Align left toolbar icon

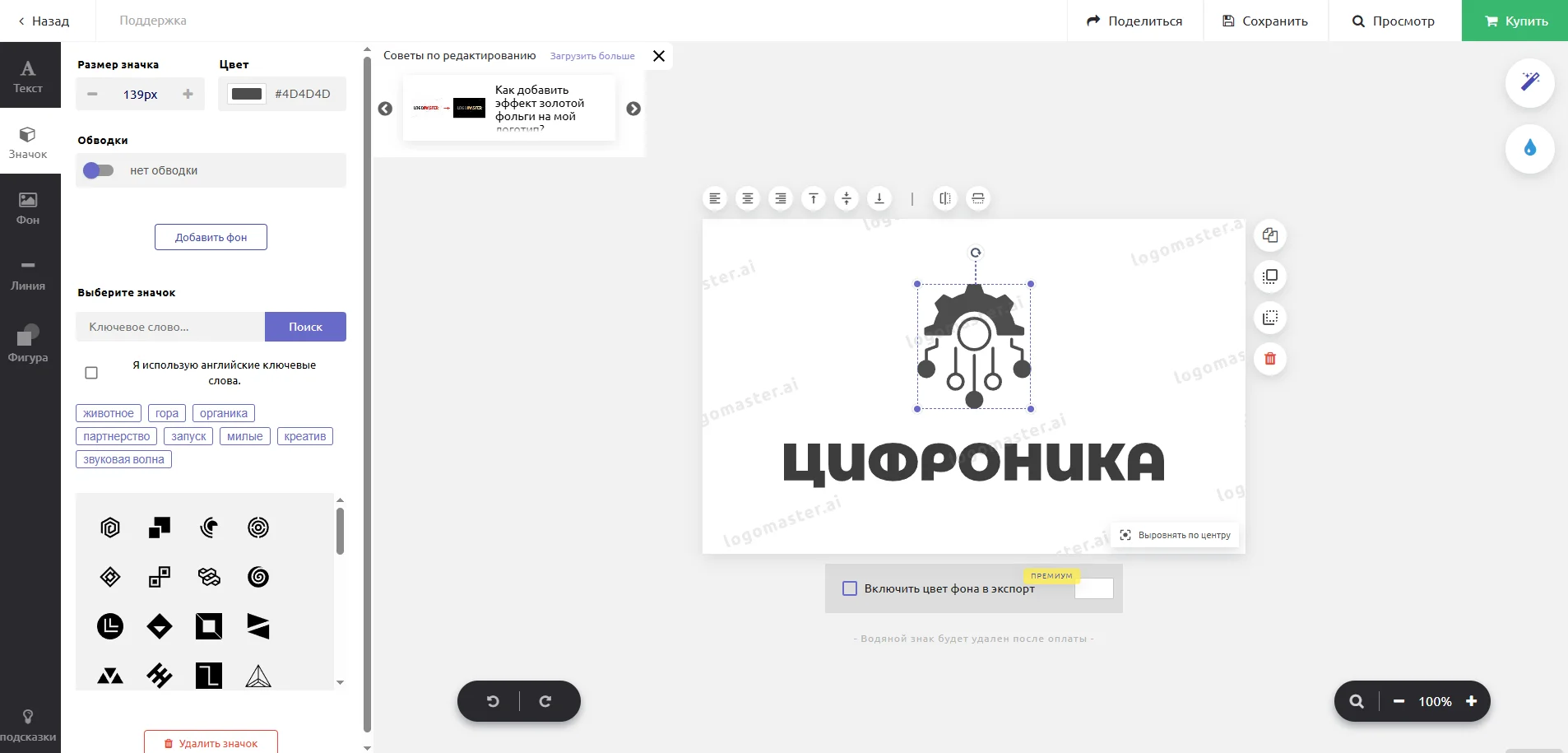pos(715,198)
